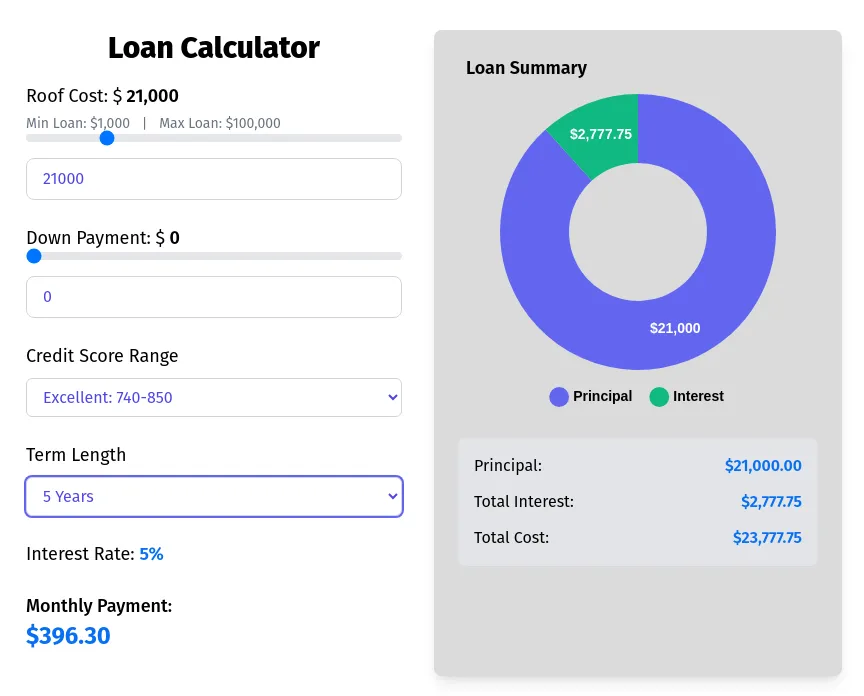Click the Loan Summary heading
The height and width of the screenshot is (696, 864).
[526, 68]
